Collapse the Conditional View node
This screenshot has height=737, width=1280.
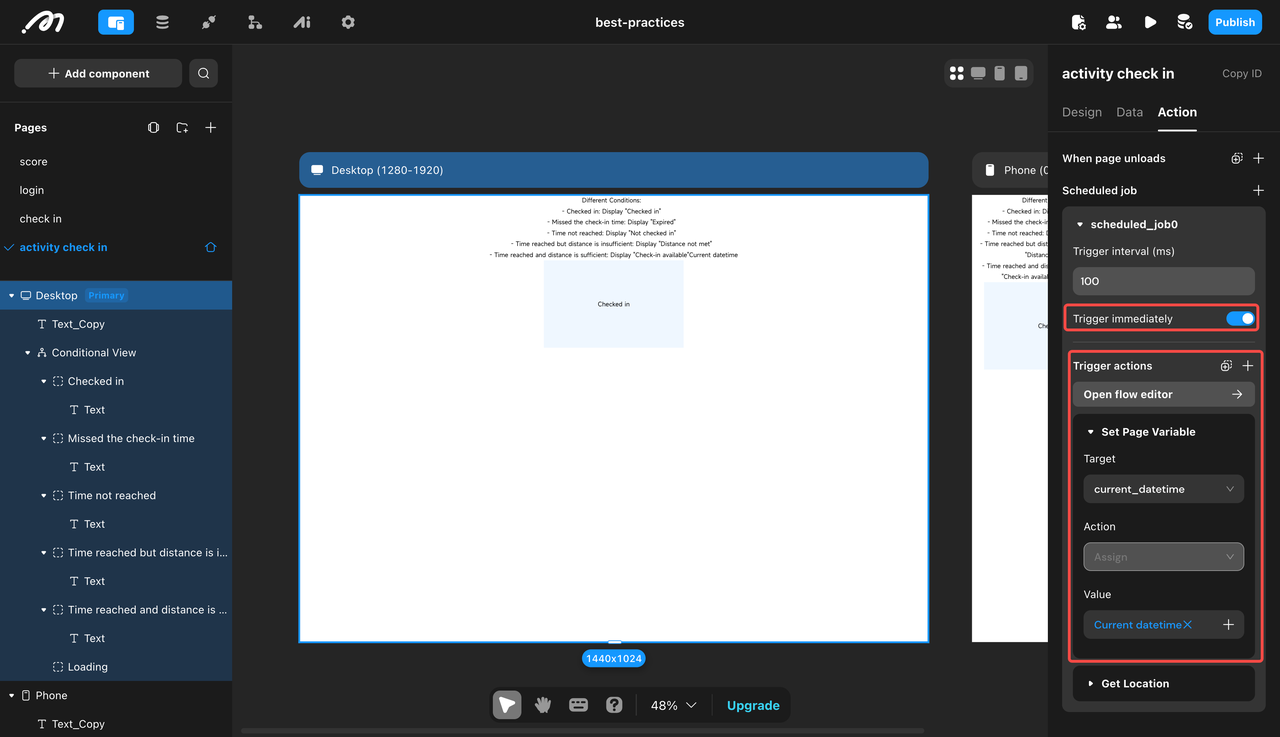point(28,353)
